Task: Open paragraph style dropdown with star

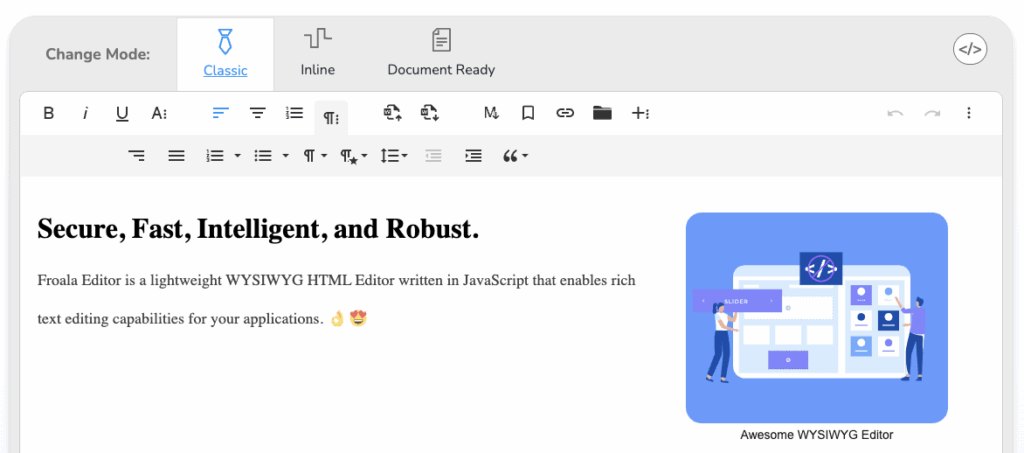Action: [353, 156]
